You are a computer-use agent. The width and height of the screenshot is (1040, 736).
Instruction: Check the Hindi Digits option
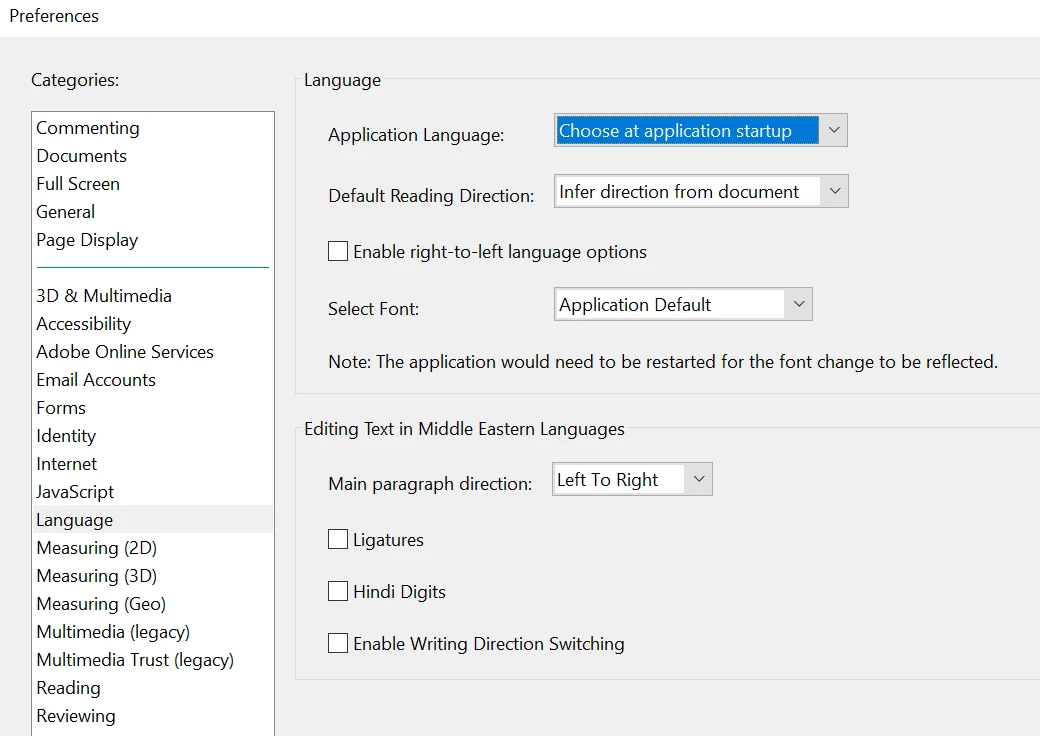coord(338,592)
